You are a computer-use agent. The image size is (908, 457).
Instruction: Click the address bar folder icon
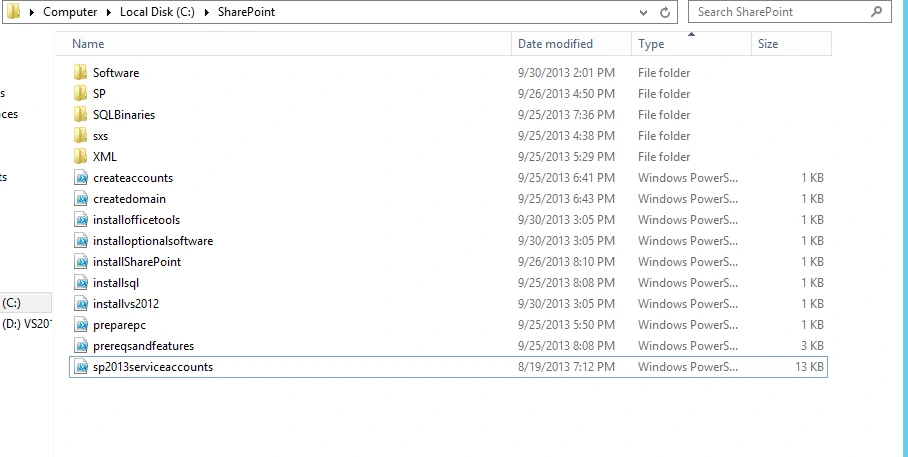coord(13,11)
